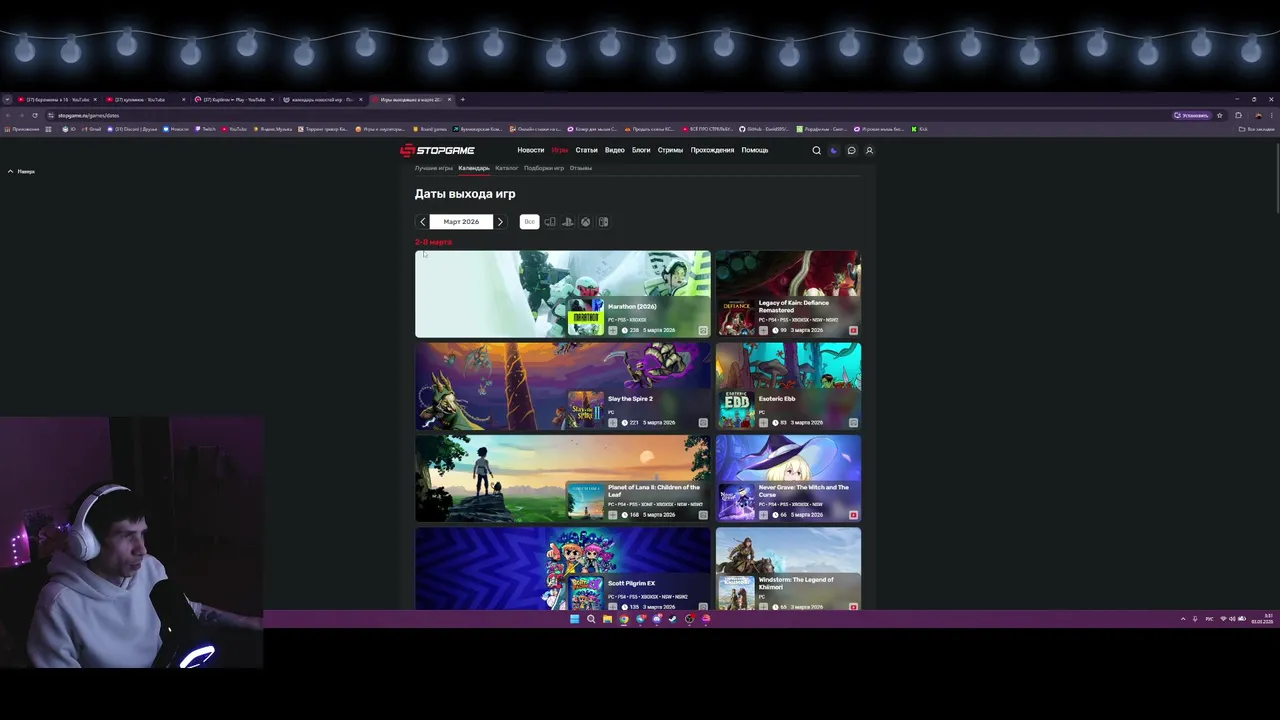Click the Scott Pilgrim EX cover thumbnail
Image resolution: width=1280 pixels, height=720 pixels.
586,592
